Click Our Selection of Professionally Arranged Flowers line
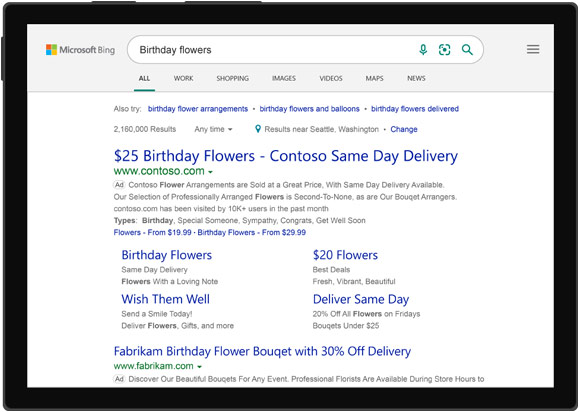Screen dimensions: 580x412 [285, 197]
